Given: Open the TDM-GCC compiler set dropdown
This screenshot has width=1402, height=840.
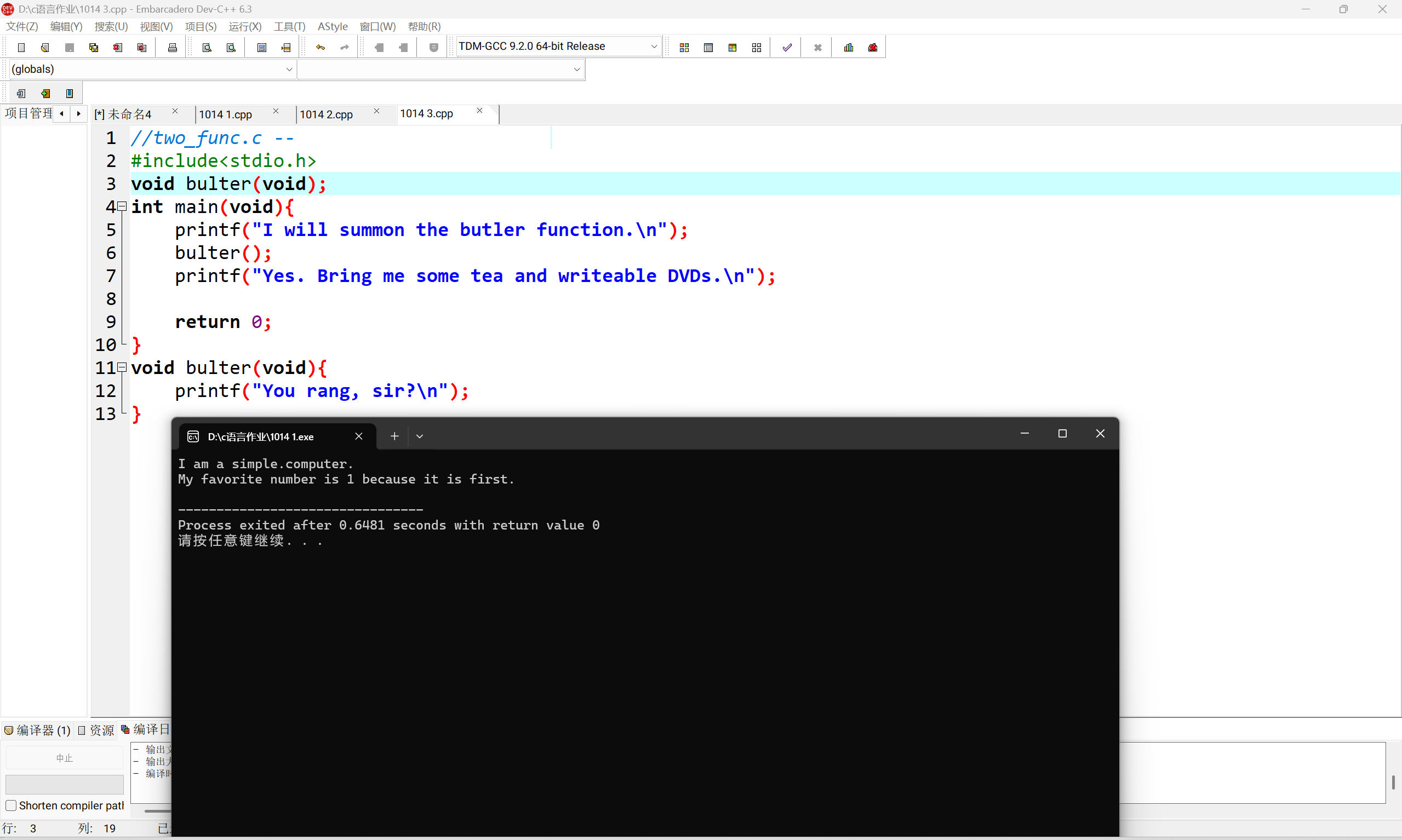Looking at the screenshot, I should (654, 47).
